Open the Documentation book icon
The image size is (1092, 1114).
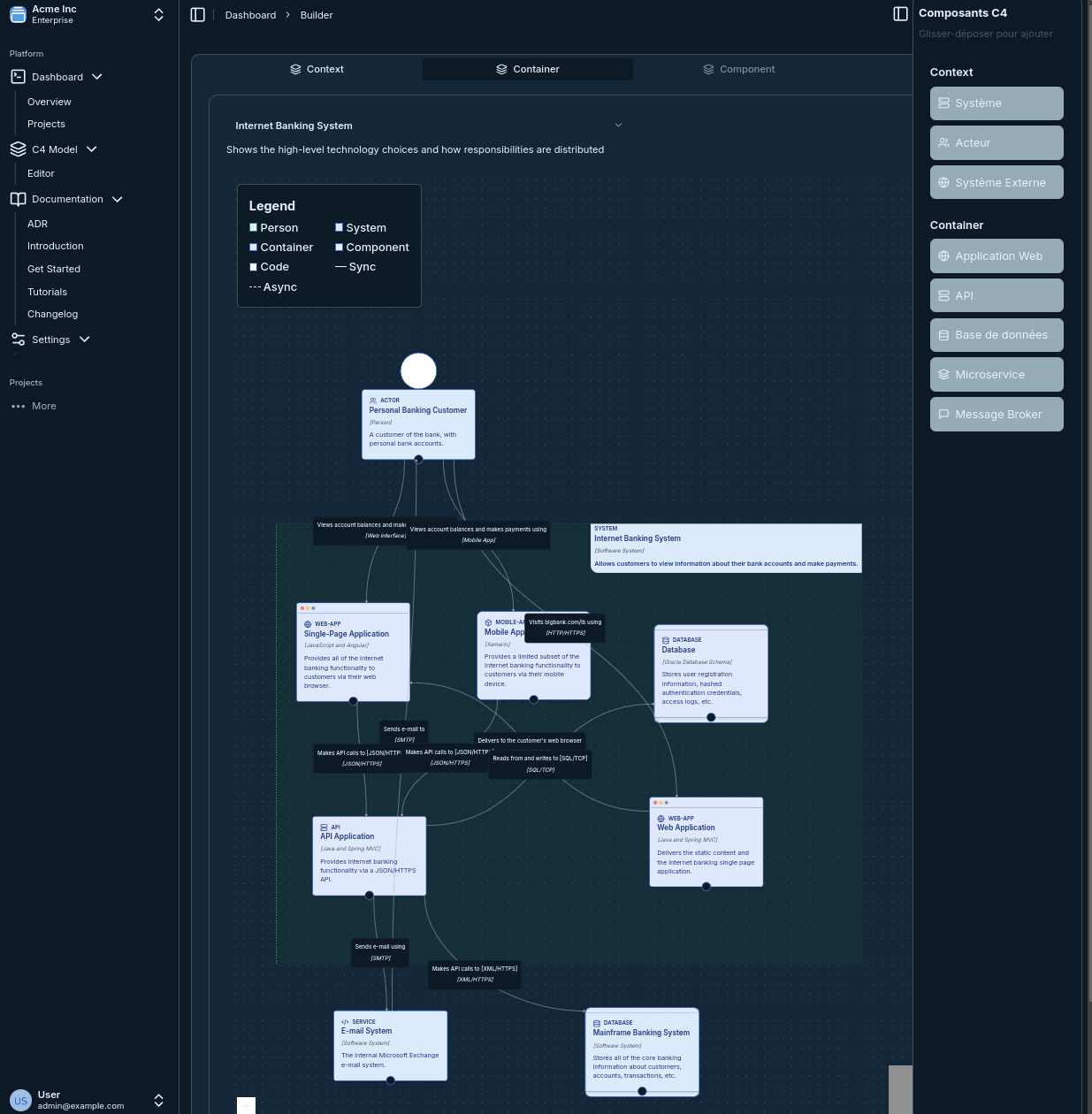18,199
